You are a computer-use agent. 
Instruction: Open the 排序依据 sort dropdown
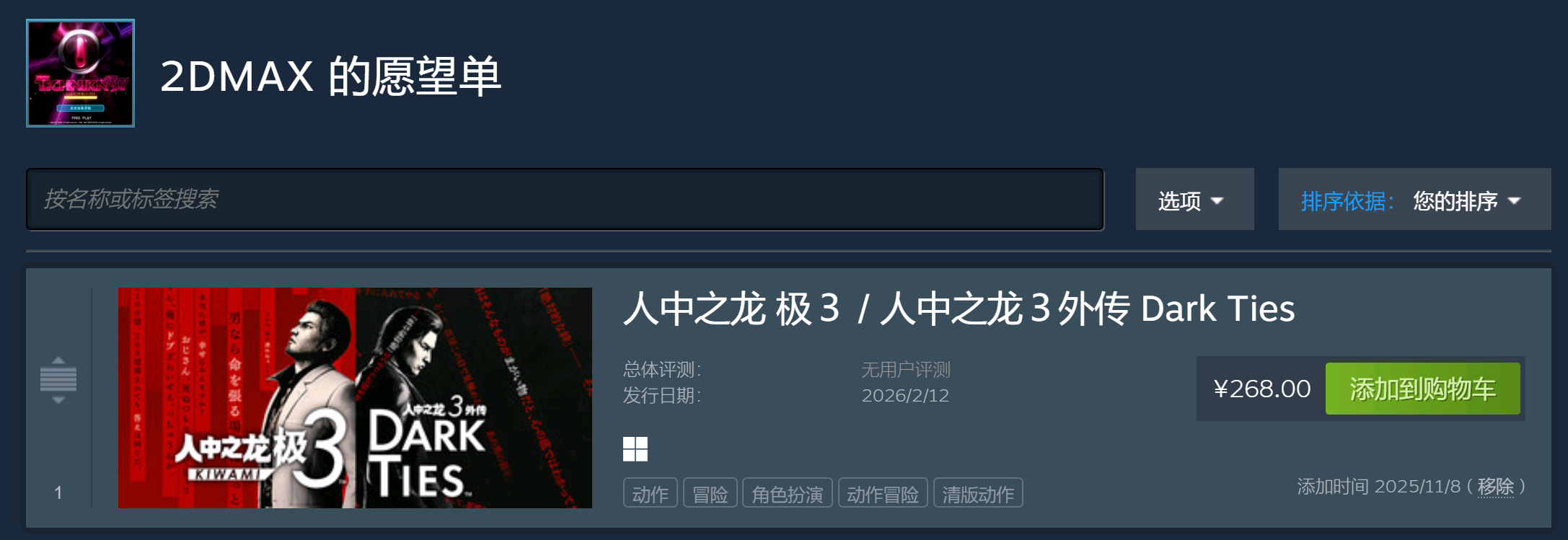(1414, 200)
